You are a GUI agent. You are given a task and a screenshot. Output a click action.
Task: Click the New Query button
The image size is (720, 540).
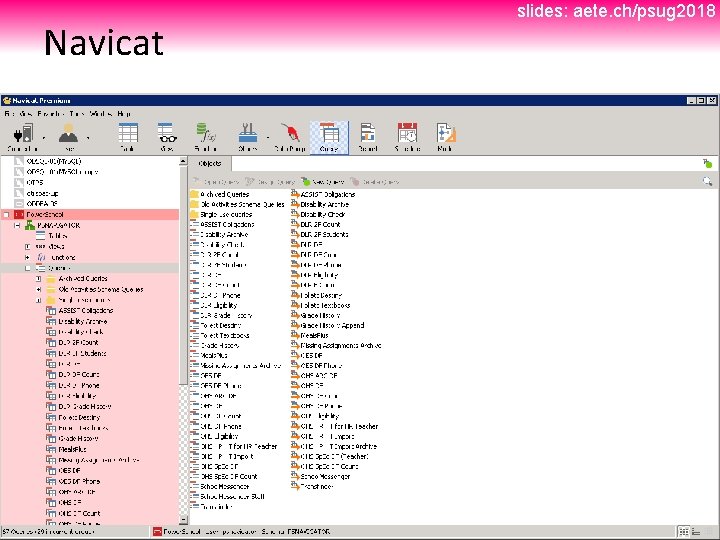point(323,182)
